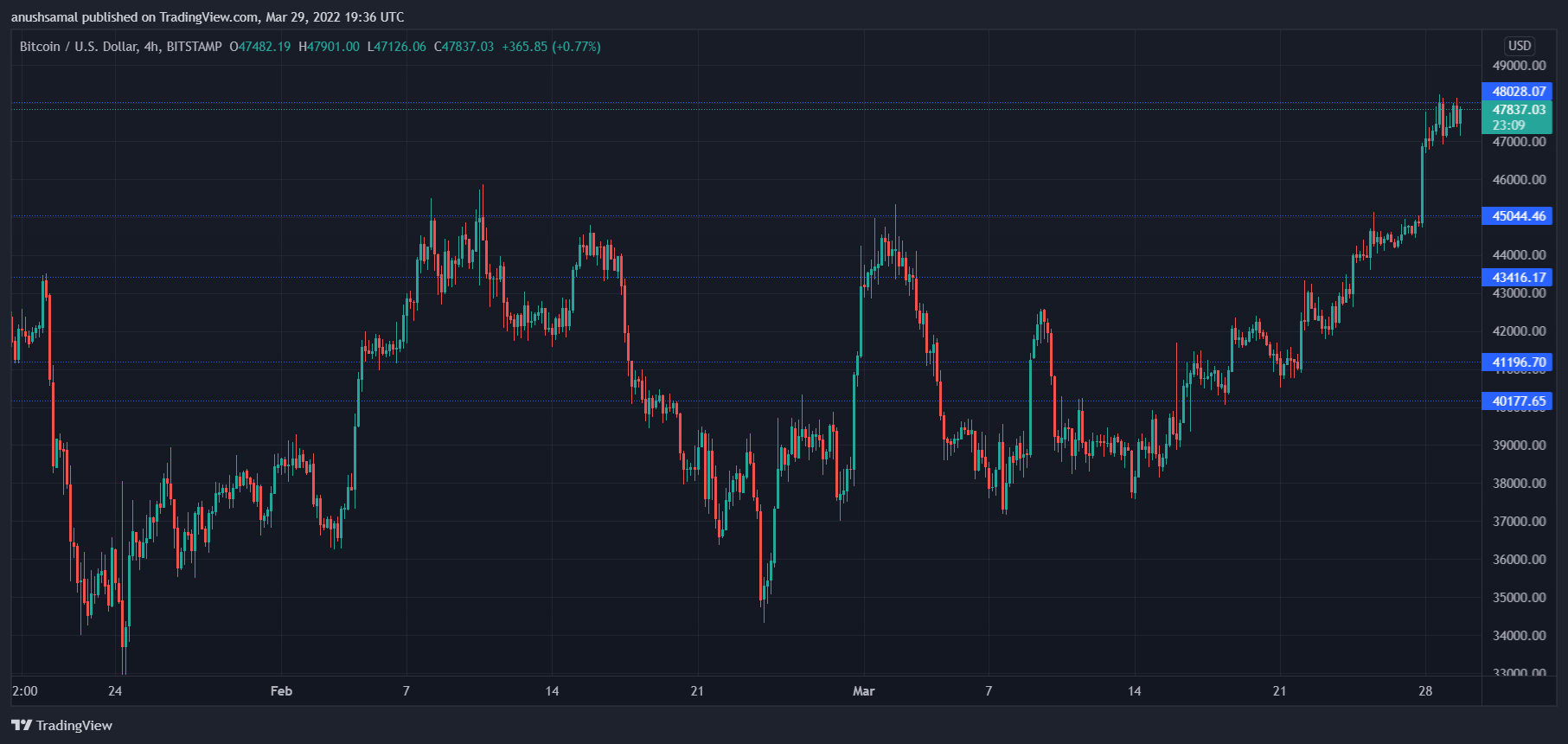
Task: Select the 41196.70 price level label
Action: (1518, 362)
